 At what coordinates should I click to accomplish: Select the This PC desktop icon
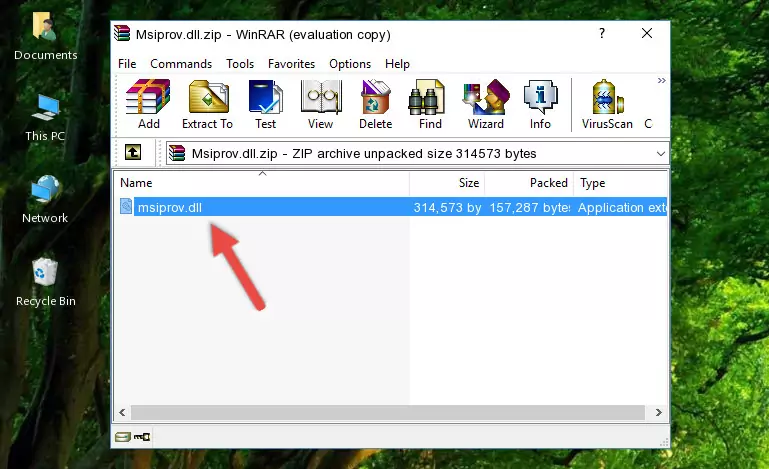point(45,118)
